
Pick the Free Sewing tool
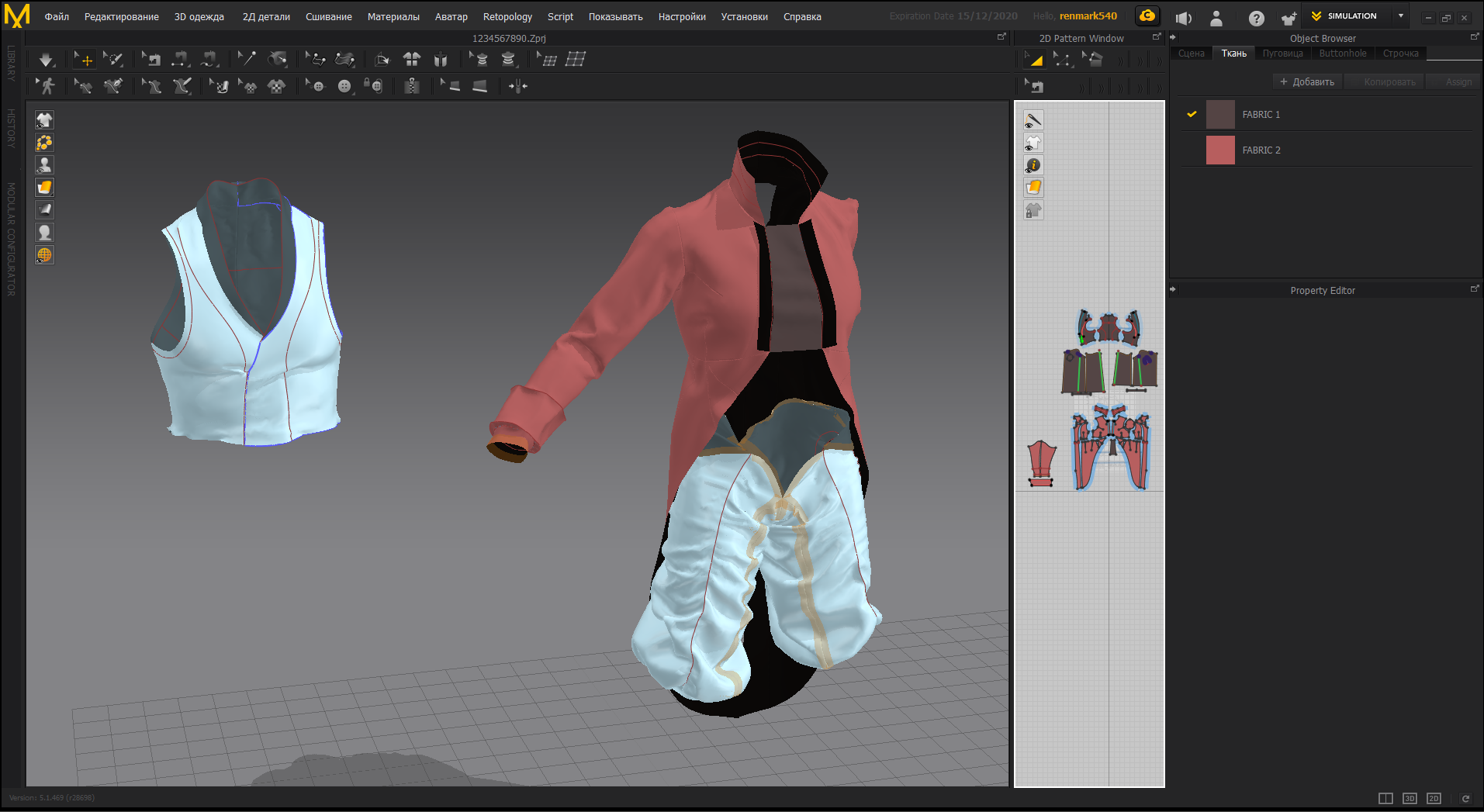pyautogui.click(x=210, y=60)
